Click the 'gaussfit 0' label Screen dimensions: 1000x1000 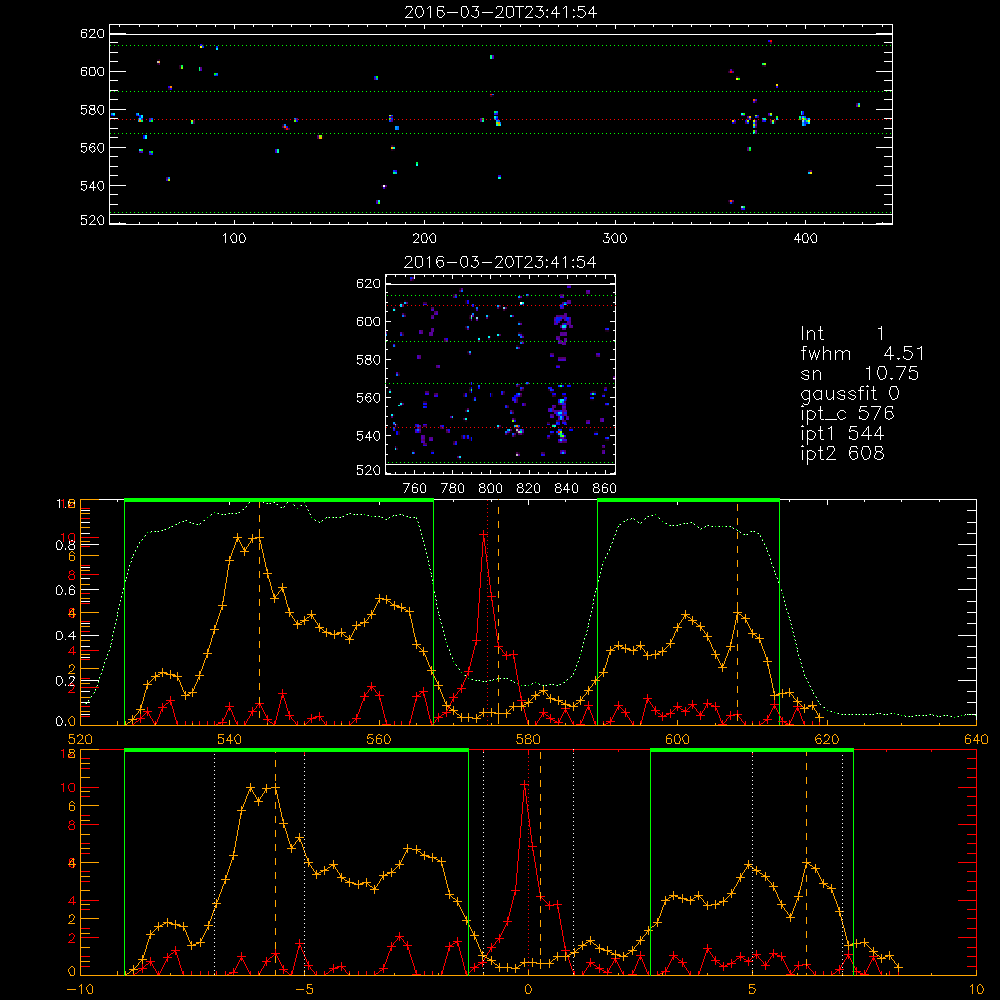point(849,393)
